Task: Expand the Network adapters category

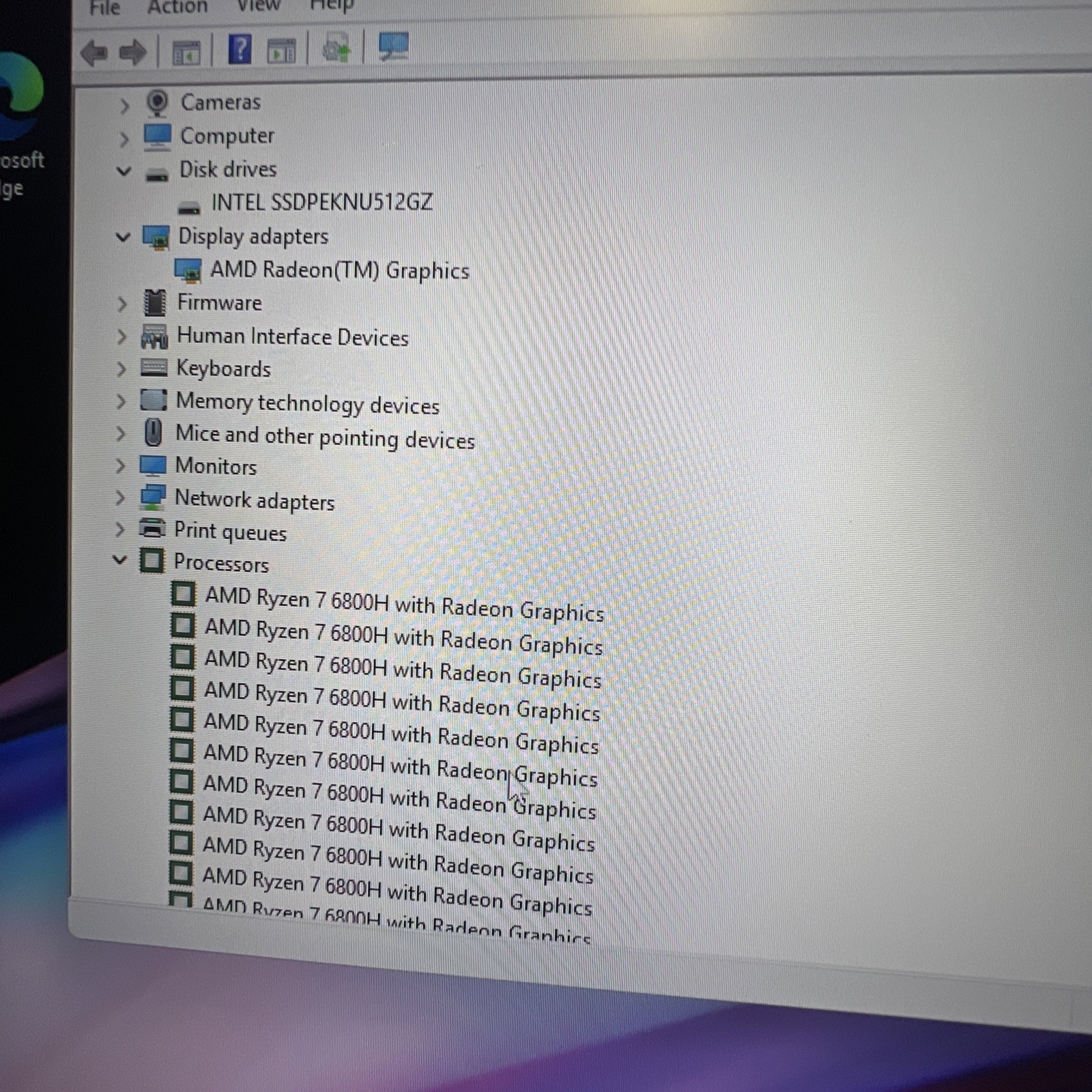Action: [120, 498]
